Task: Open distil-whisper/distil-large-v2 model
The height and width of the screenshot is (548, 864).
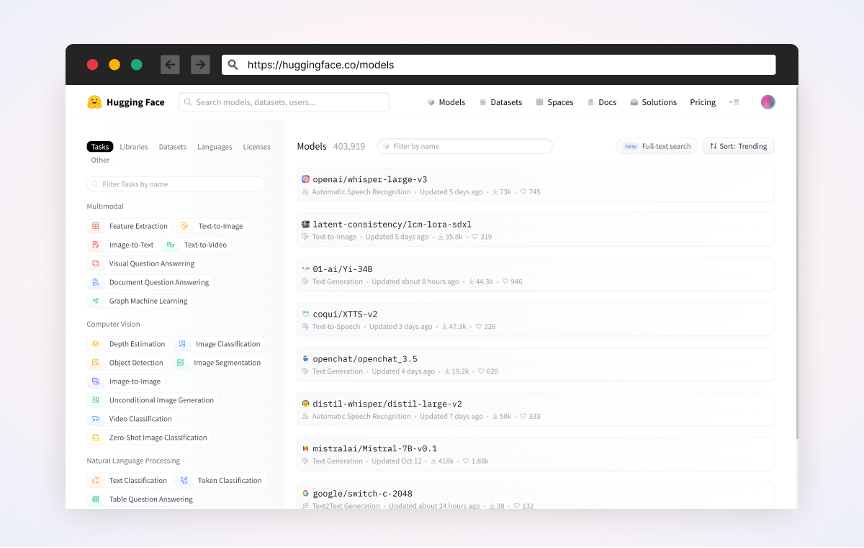Action: coord(535,409)
